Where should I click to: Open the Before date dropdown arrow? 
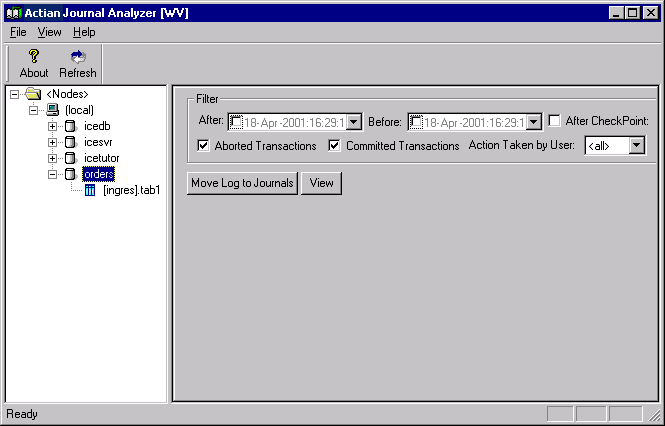(533, 122)
